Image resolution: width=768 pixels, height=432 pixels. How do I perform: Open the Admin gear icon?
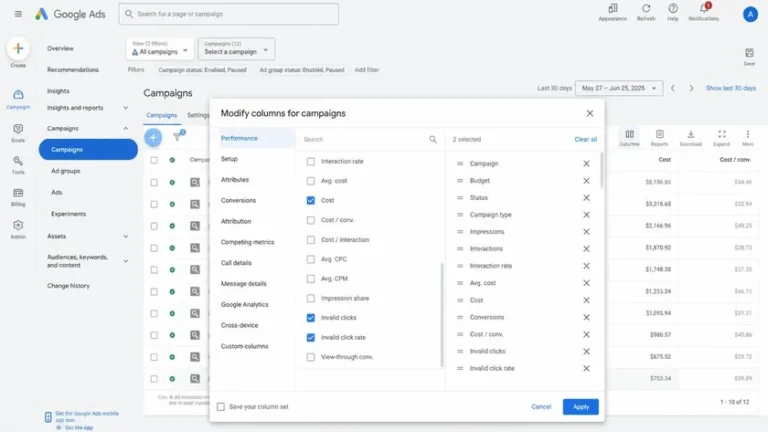(18, 225)
